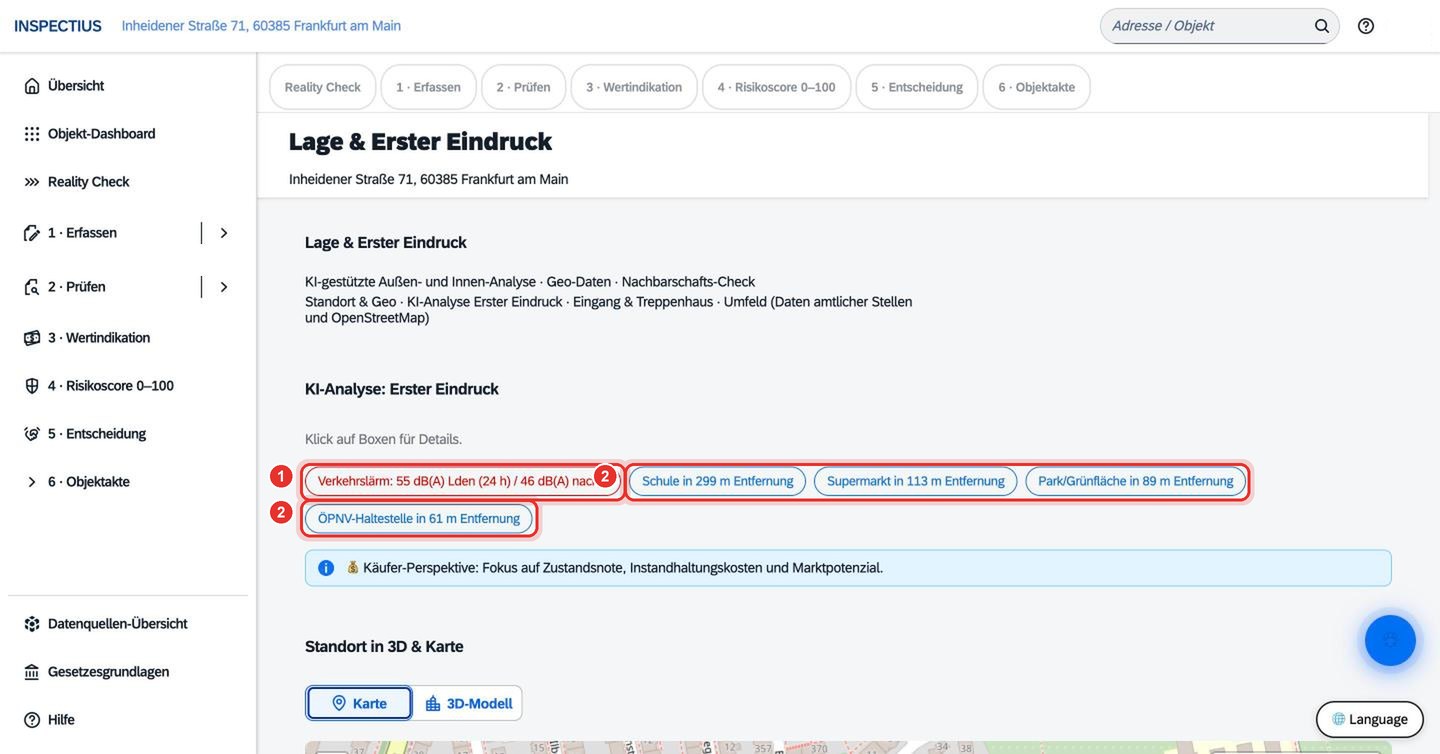Click the Gesetzesgrundlagen building icon

(32, 672)
